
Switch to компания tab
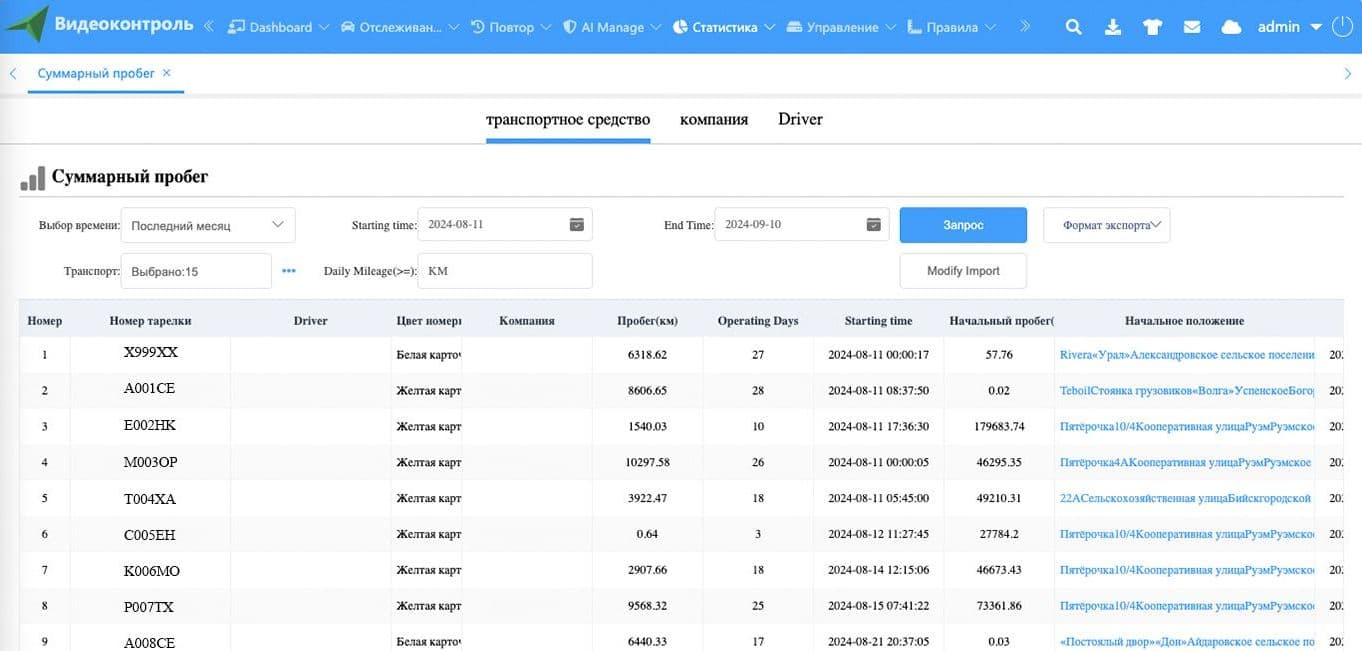714,120
